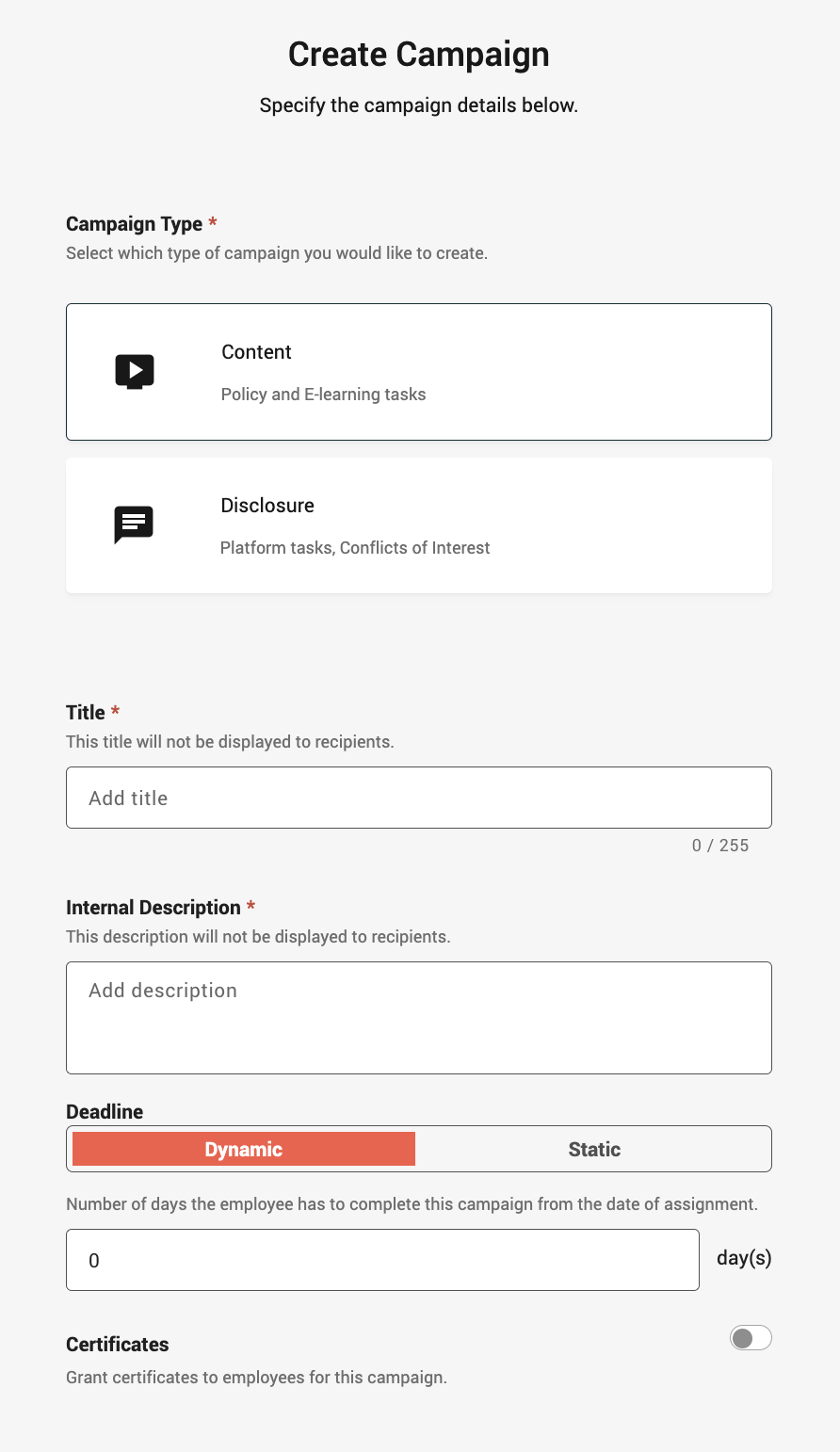Click "Policy and E-learning tasks" subtitle

[323, 395]
